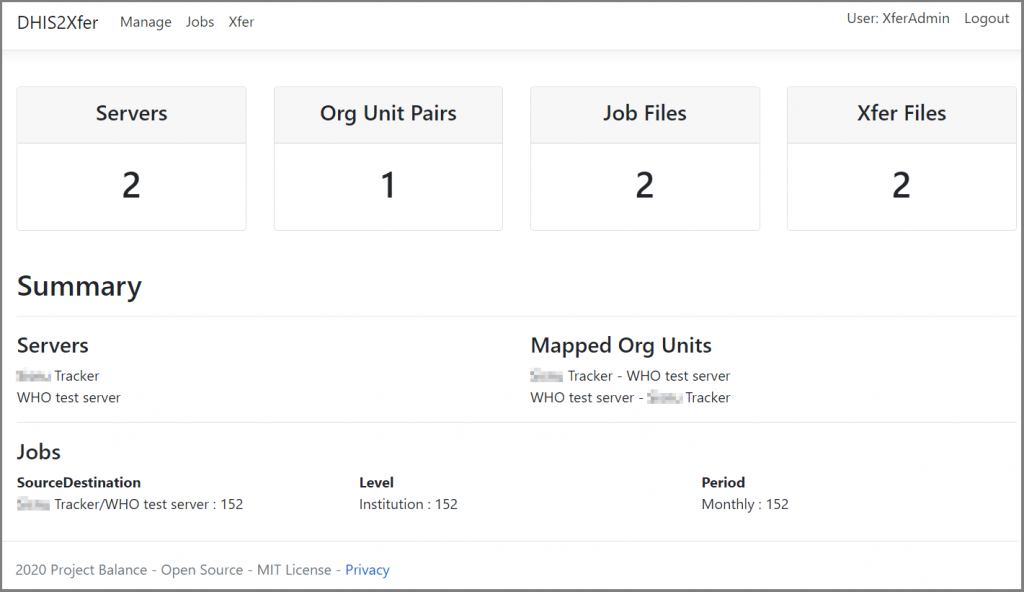
Task: Click the Org Unit Pairs count of 1
Action: 388,185
